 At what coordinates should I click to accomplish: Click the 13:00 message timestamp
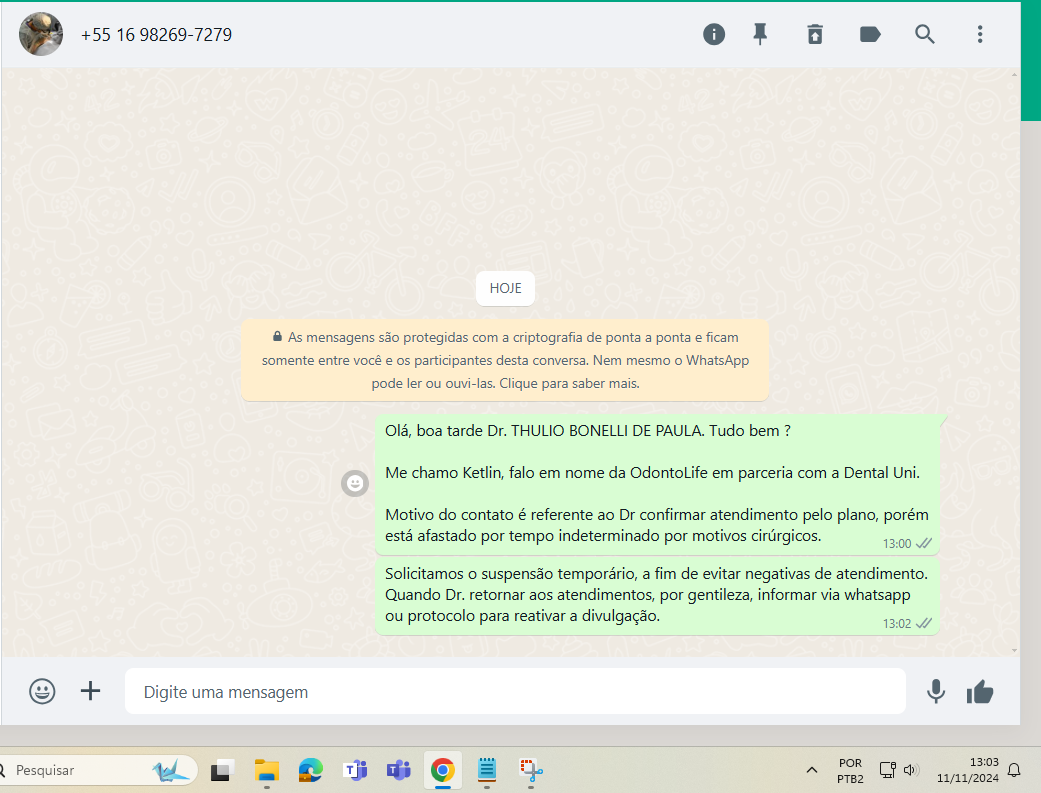tap(896, 543)
